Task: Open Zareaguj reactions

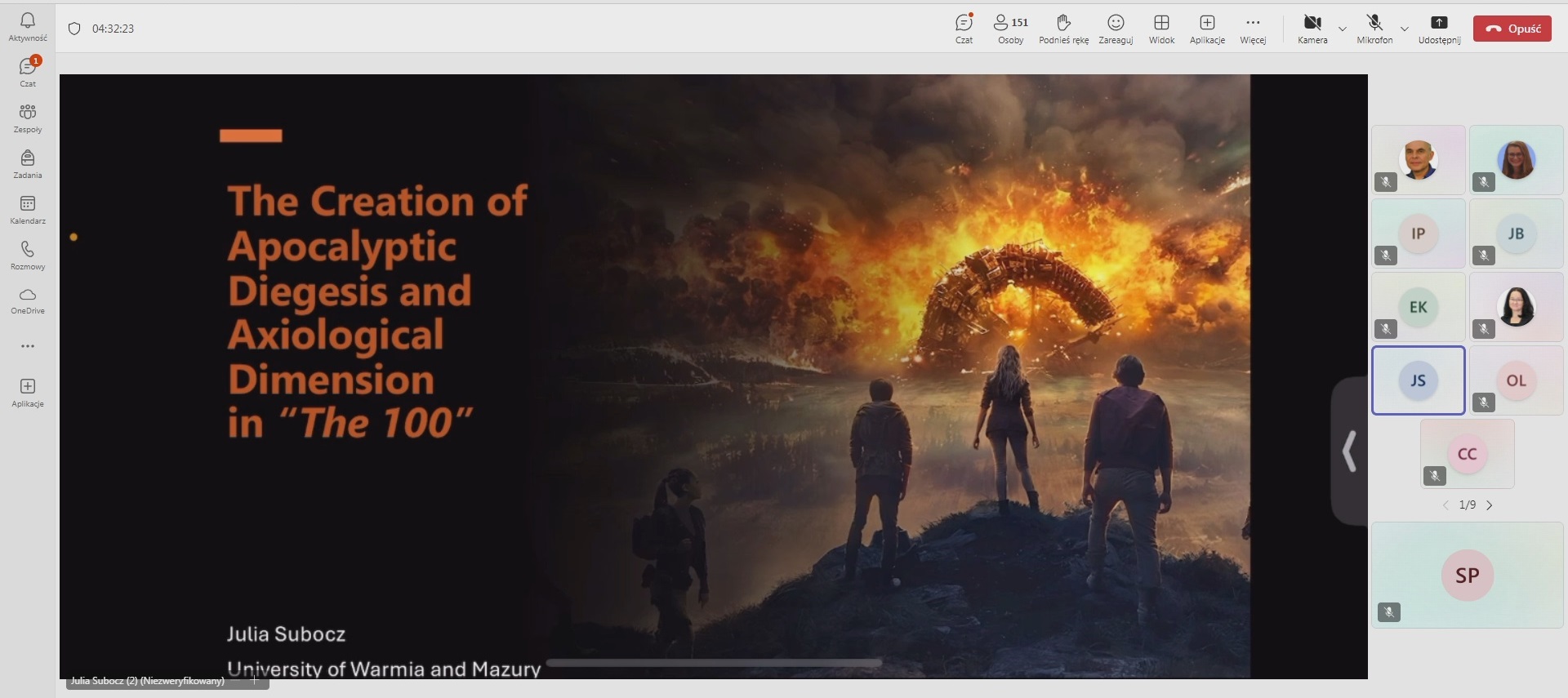Action: click(1116, 29)
